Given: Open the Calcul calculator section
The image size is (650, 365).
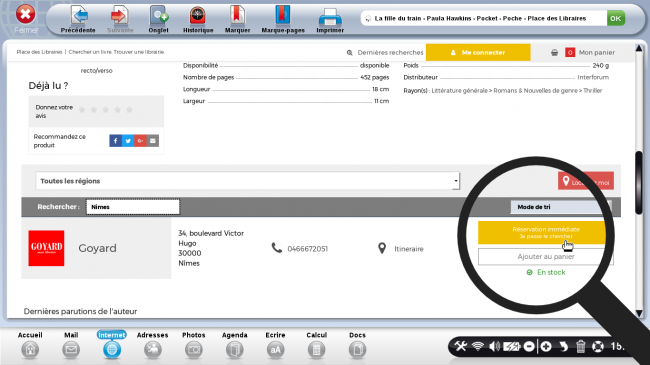Looking at the screenshot, I should pos(316,345).
